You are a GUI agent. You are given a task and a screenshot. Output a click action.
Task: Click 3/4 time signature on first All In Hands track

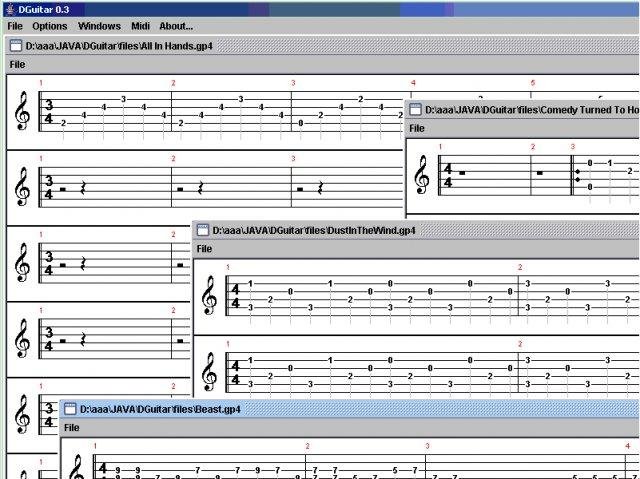pyautogui.click(x=49, y=112)
